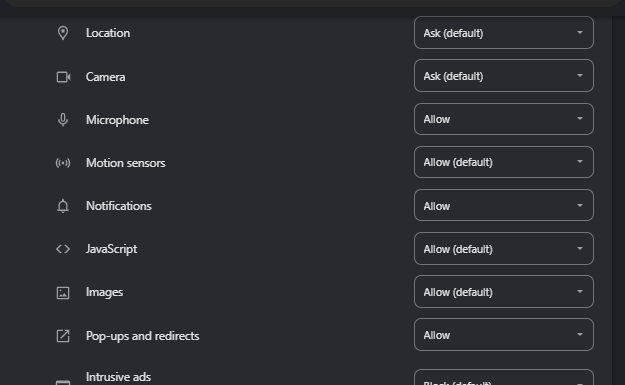Viewport: 625px width, 385px height.
Task: Click the Motion sensors icon
Action: (63, 163)
